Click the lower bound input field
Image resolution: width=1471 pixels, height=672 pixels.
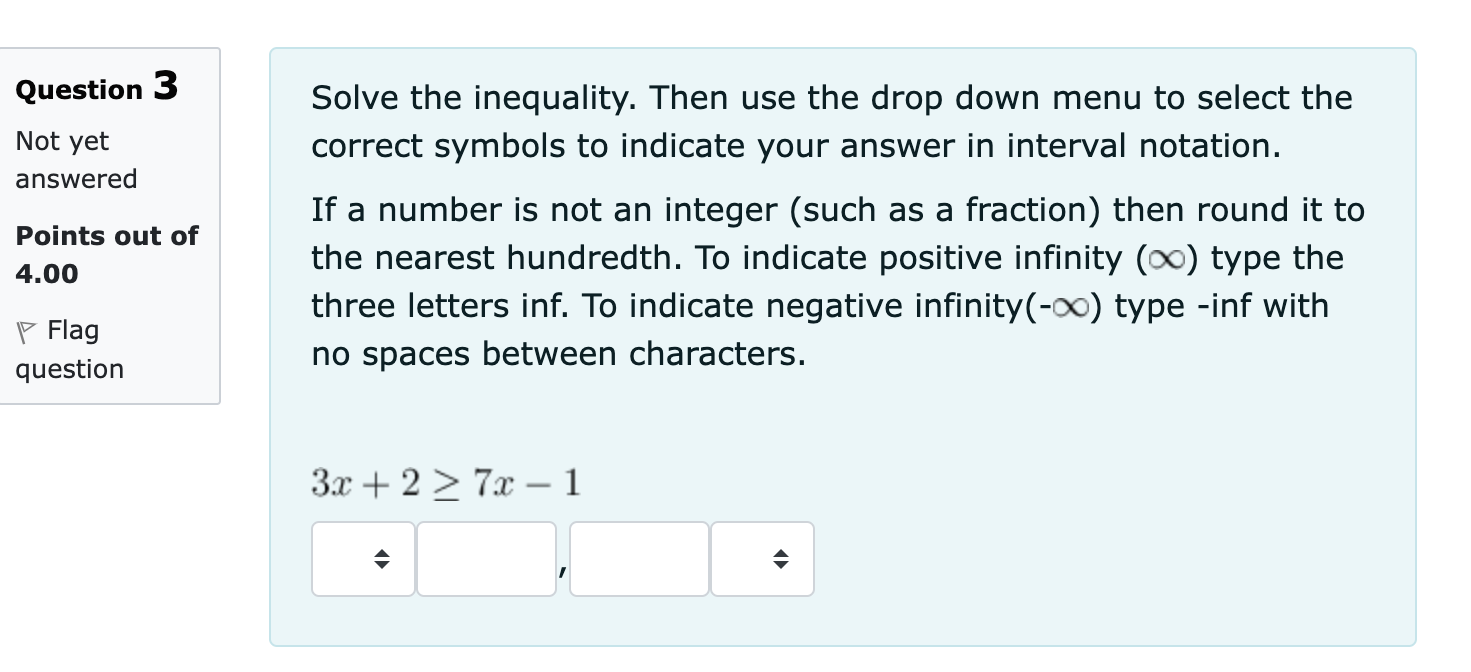click(x=486, y=559)
